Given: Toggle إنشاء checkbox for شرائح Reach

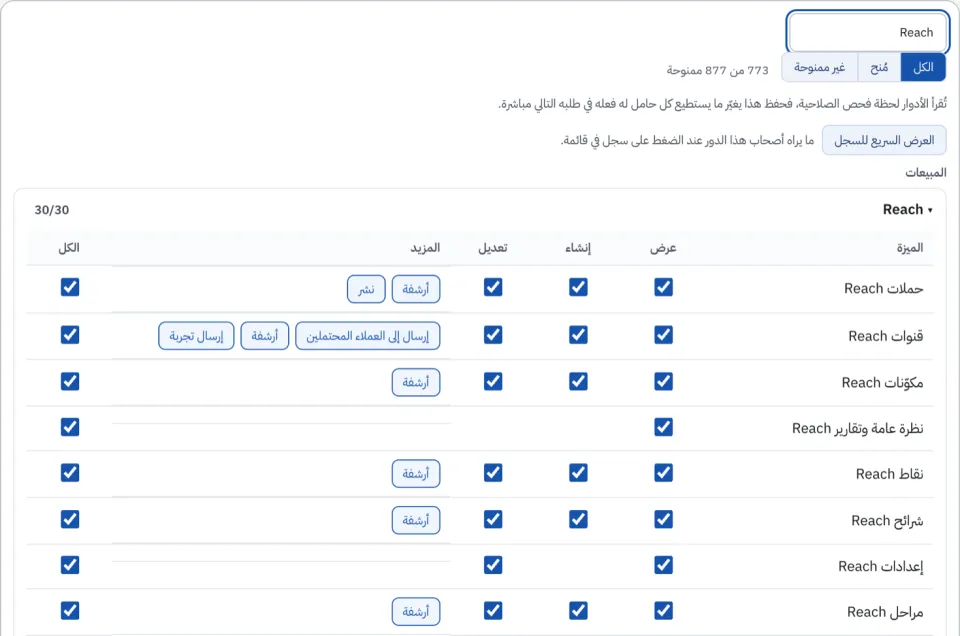Looking at the screenshot, I should [578, 519].
